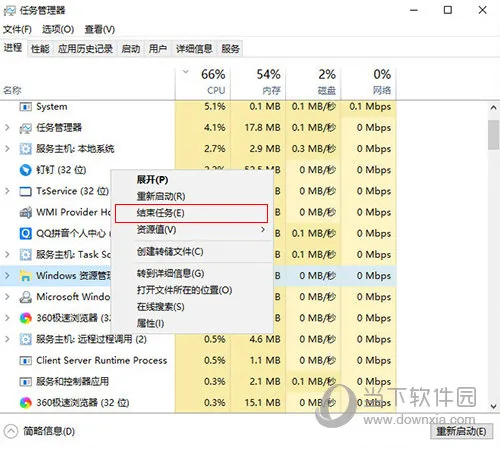Open the 文件(F) menu

17,30
